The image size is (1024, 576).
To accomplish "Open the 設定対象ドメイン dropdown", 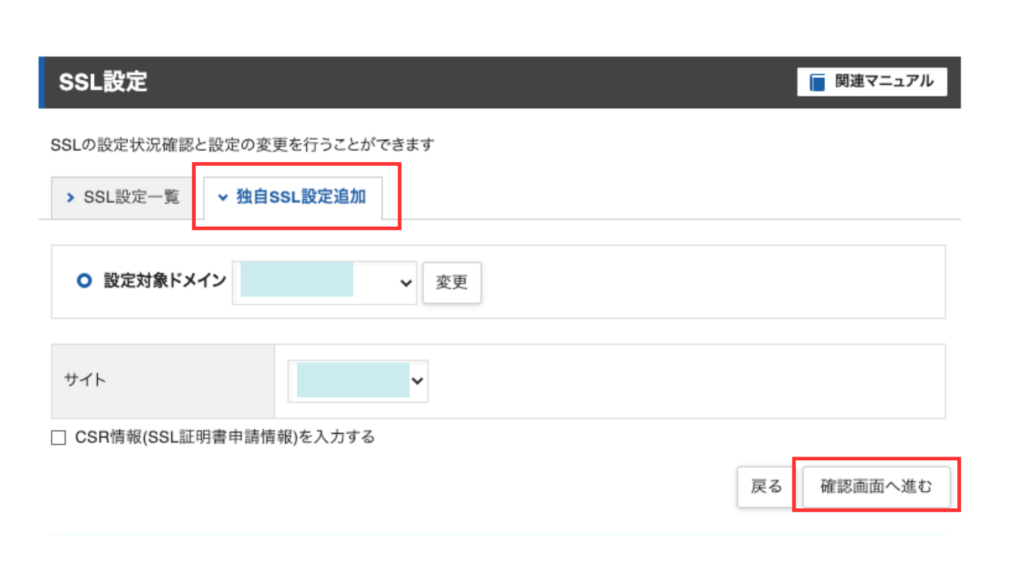I will tap(325, 282).
